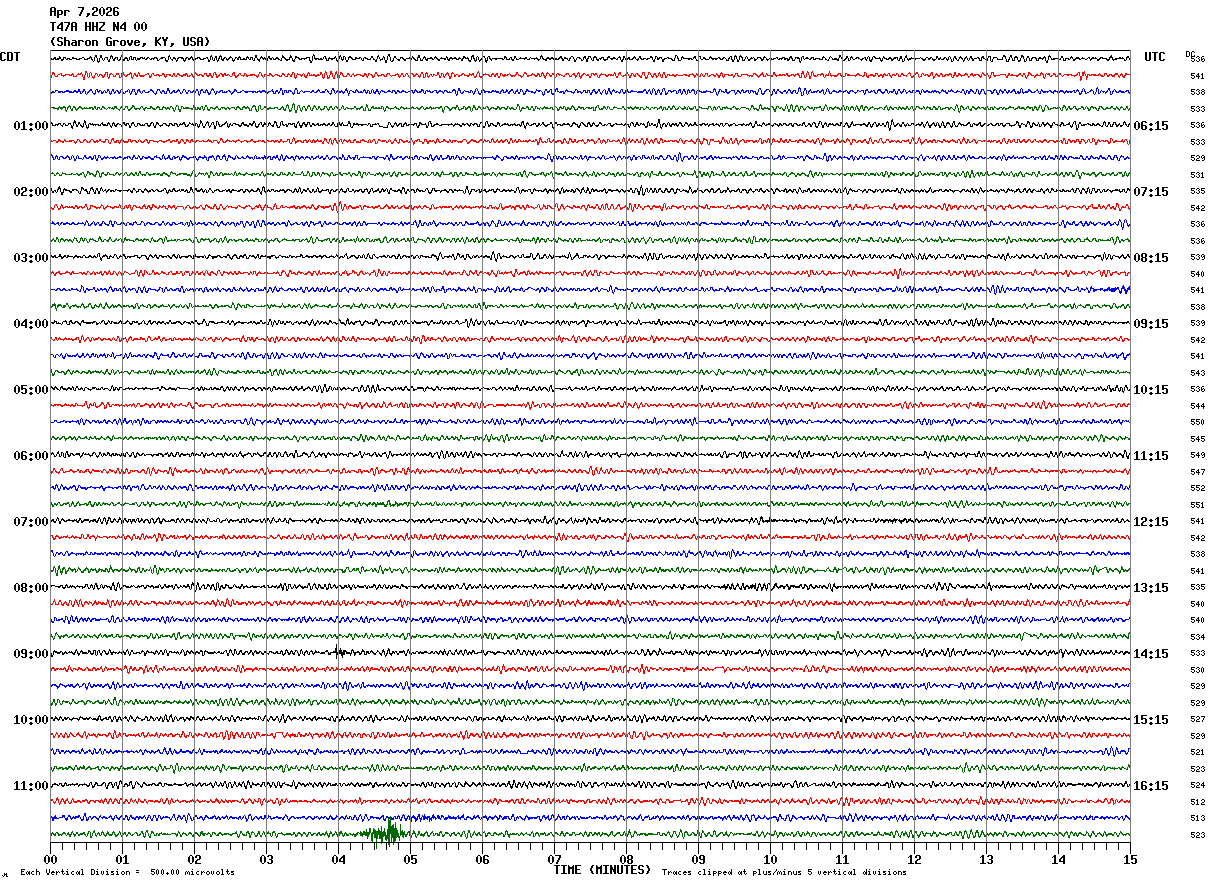The image size is (1210, 886).
Task: Click the 14:15 UTC time label
Action: [1150, 654]
